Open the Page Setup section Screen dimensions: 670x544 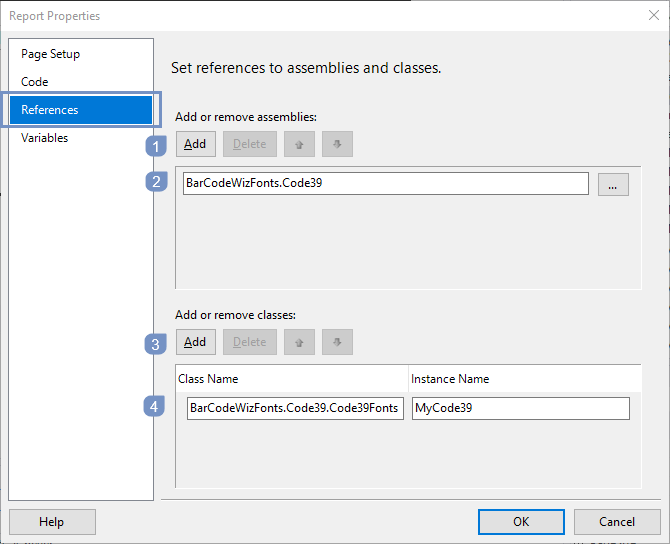coord(50,54)
